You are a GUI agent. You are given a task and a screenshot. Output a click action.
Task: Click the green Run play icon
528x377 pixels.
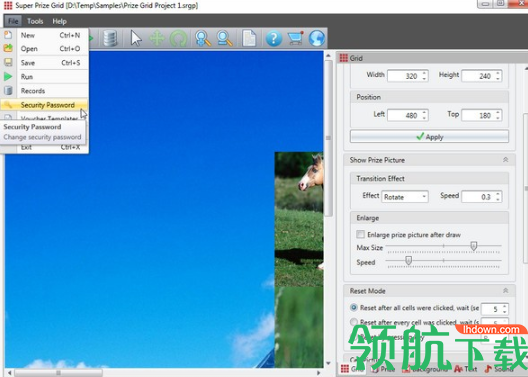click(x=8, y=76)
